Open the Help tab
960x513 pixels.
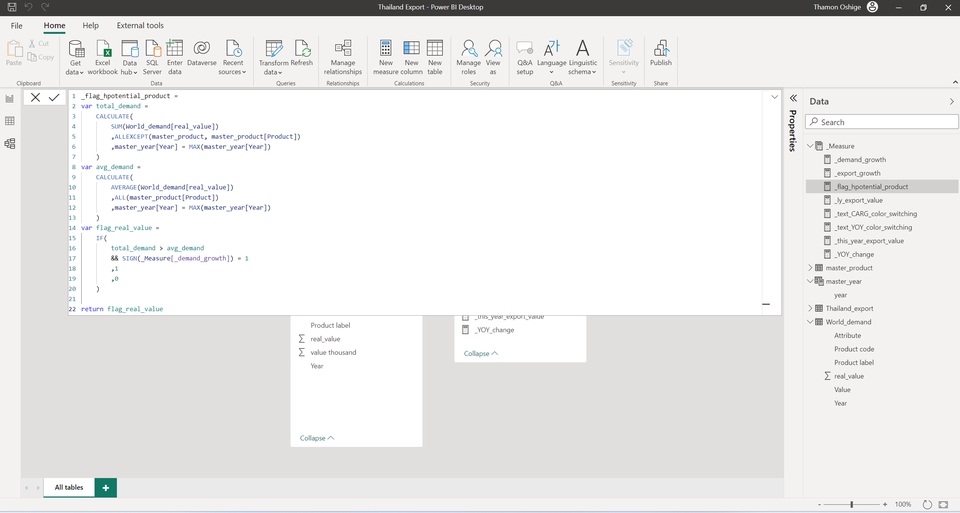(x=91, y=26)
